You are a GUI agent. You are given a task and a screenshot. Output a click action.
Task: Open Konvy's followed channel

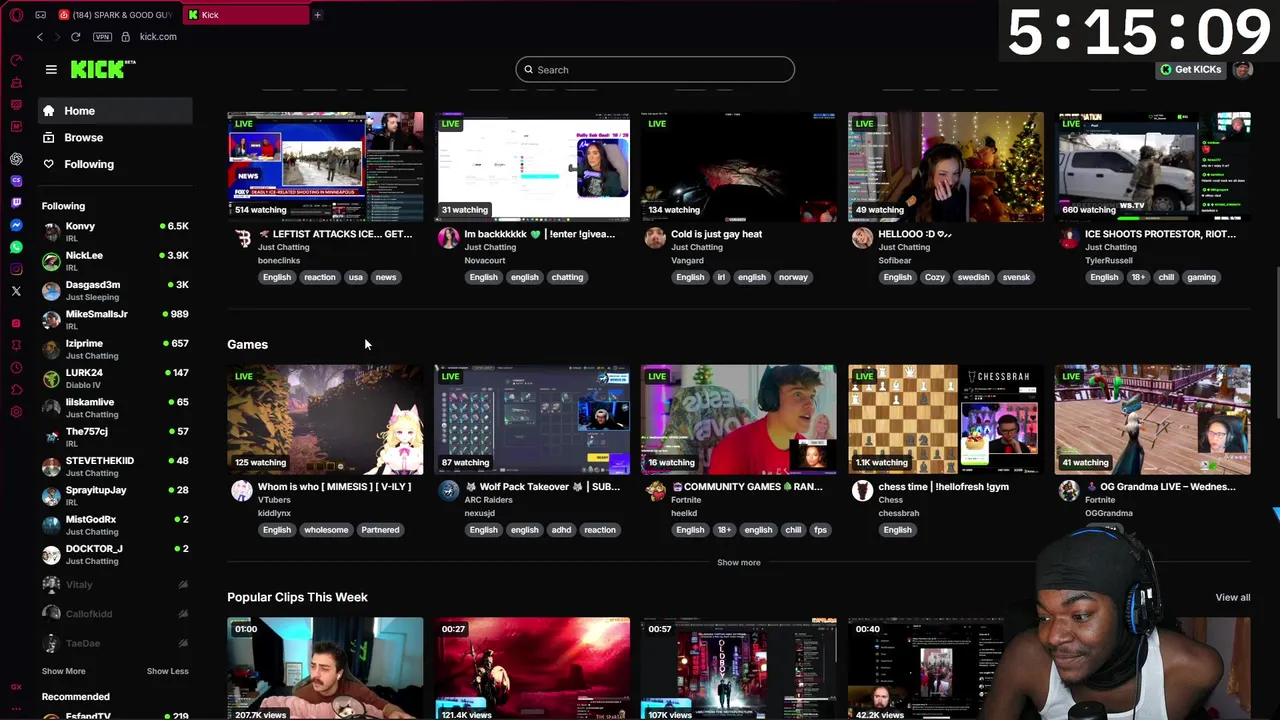point(115,232)
